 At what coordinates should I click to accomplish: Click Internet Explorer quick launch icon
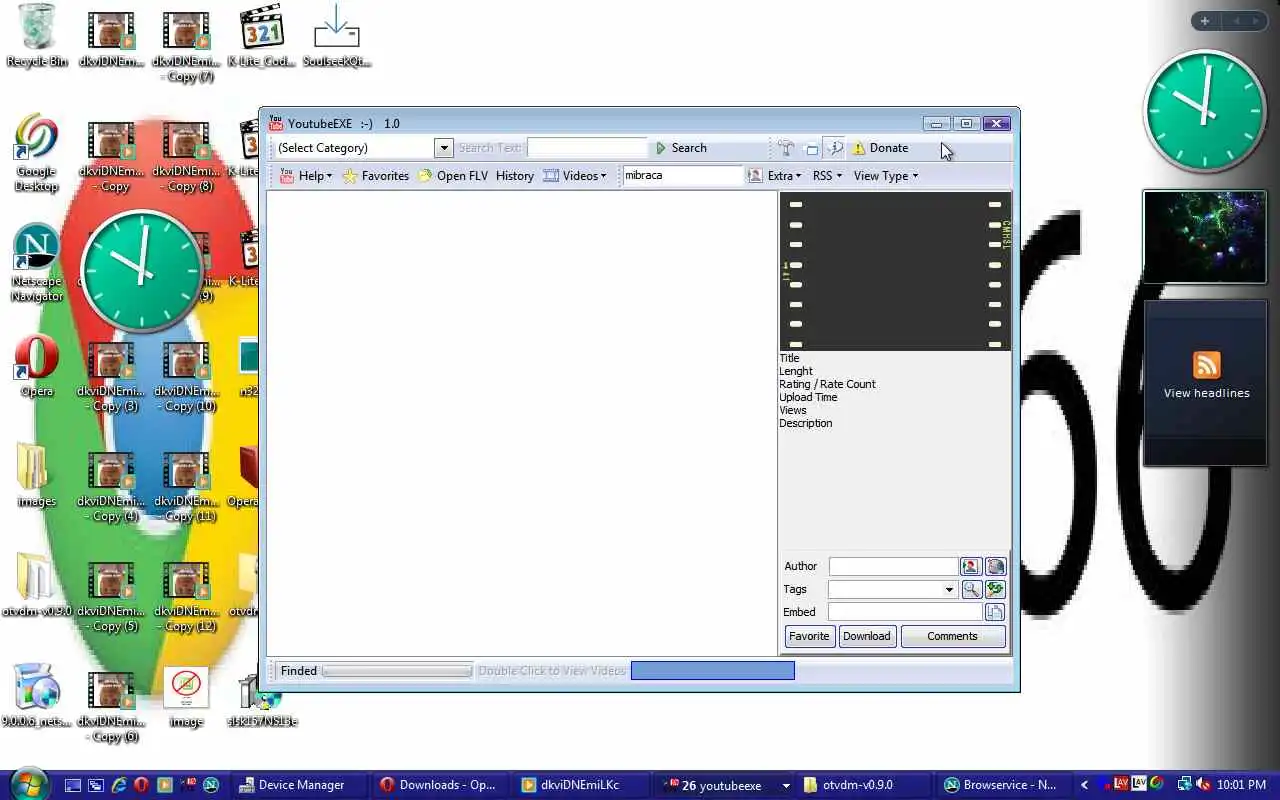click(119, 785)
